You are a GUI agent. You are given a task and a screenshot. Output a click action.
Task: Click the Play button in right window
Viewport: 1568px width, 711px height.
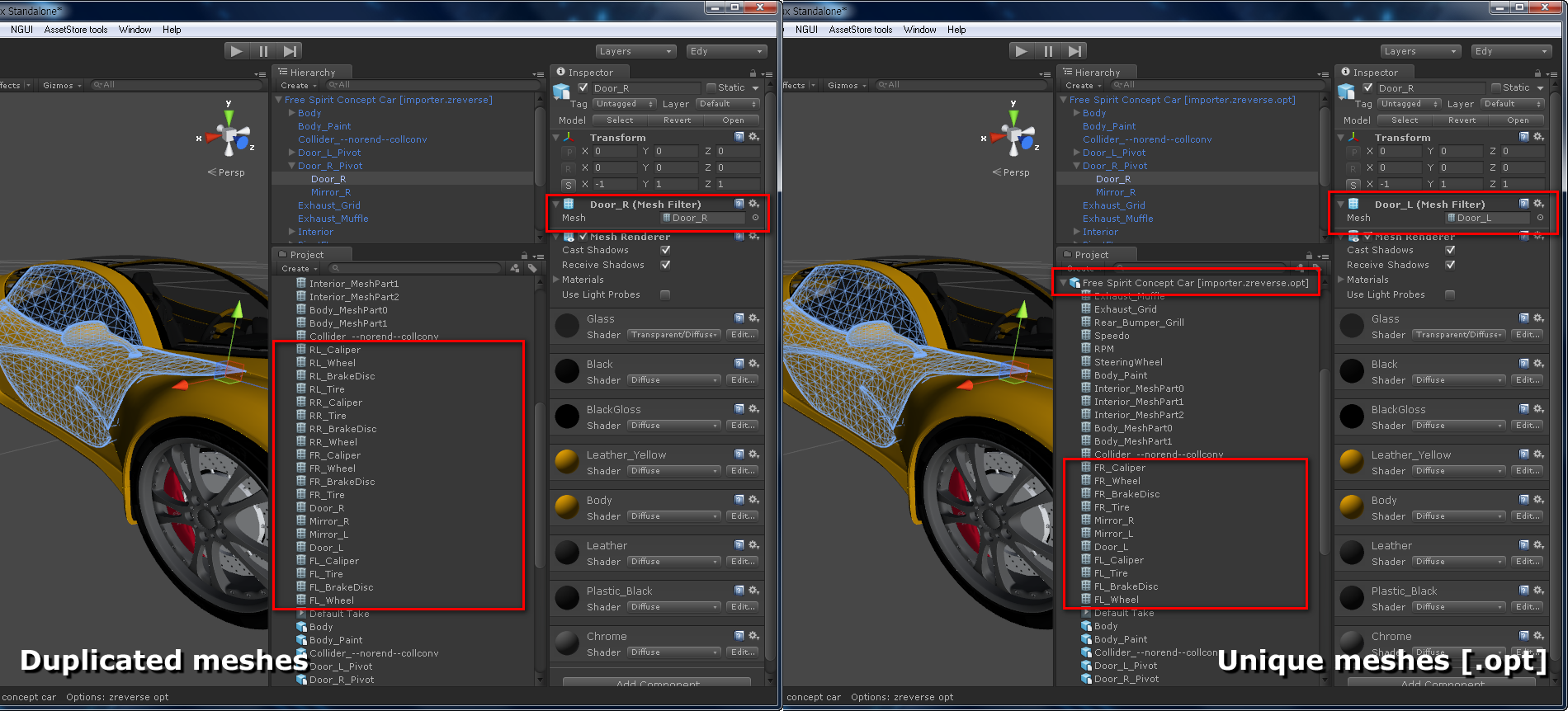pos(1022,51)
